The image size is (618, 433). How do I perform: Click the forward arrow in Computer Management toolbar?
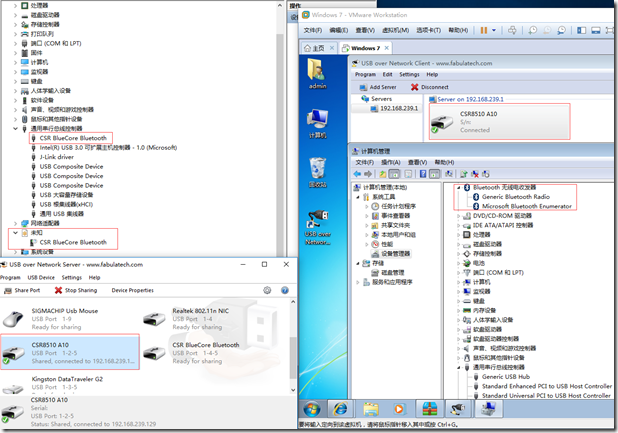pyautogui.click(x=368, y=174)
